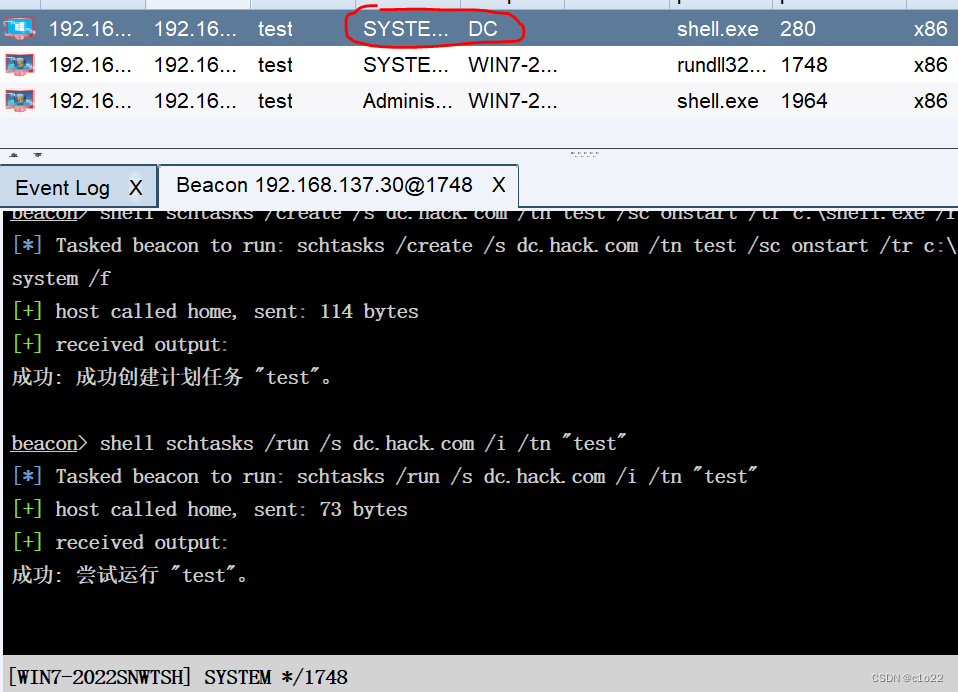Click rundll32... process cell
This screenshot has height=692, width=958.
[721, 65]
